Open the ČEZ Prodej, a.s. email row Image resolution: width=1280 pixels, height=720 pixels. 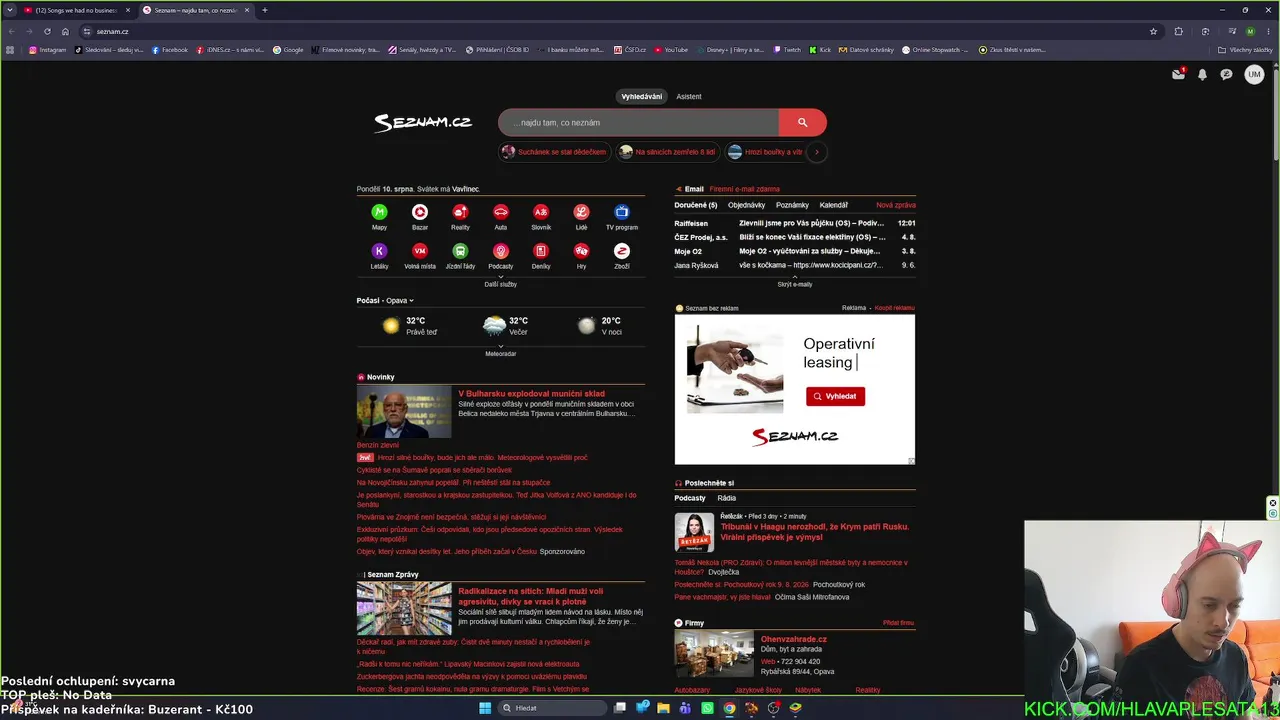[x=795, y=237]
